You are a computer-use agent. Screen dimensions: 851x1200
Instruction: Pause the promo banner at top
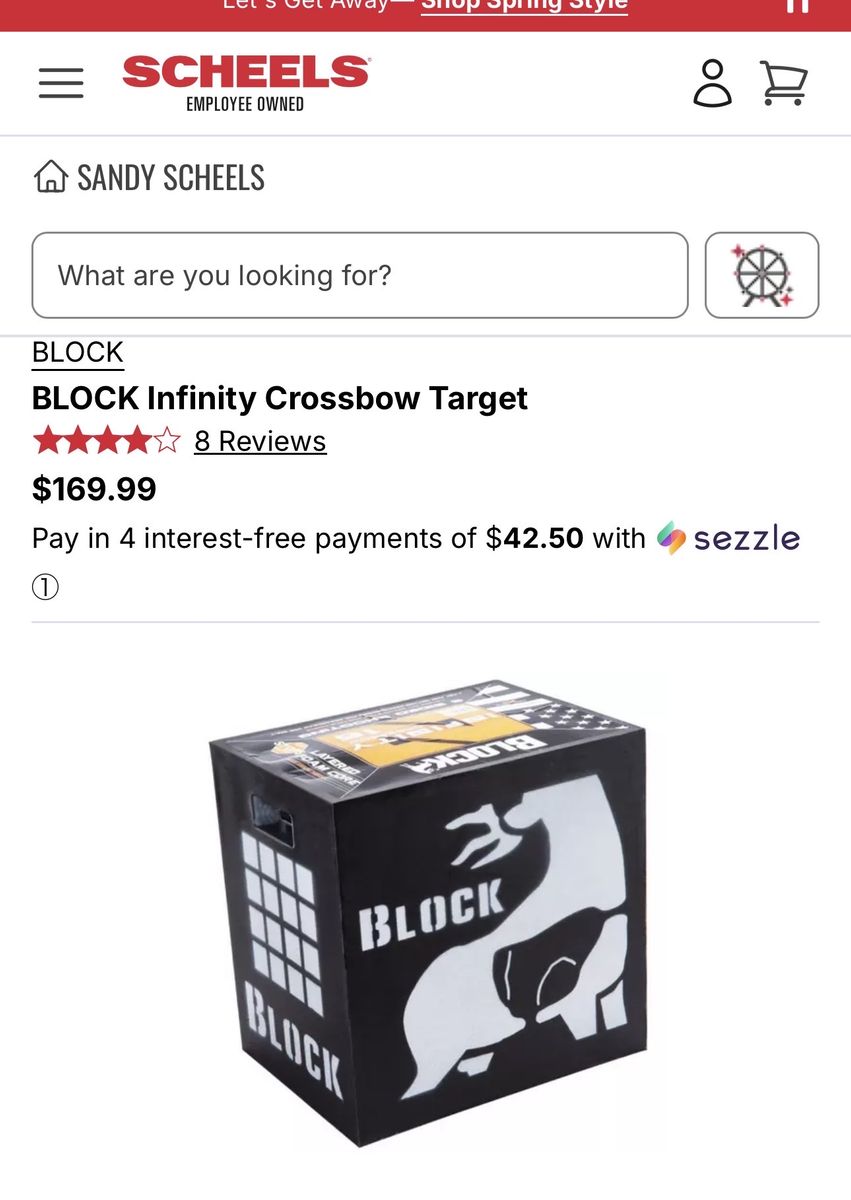tap(797, 5)
